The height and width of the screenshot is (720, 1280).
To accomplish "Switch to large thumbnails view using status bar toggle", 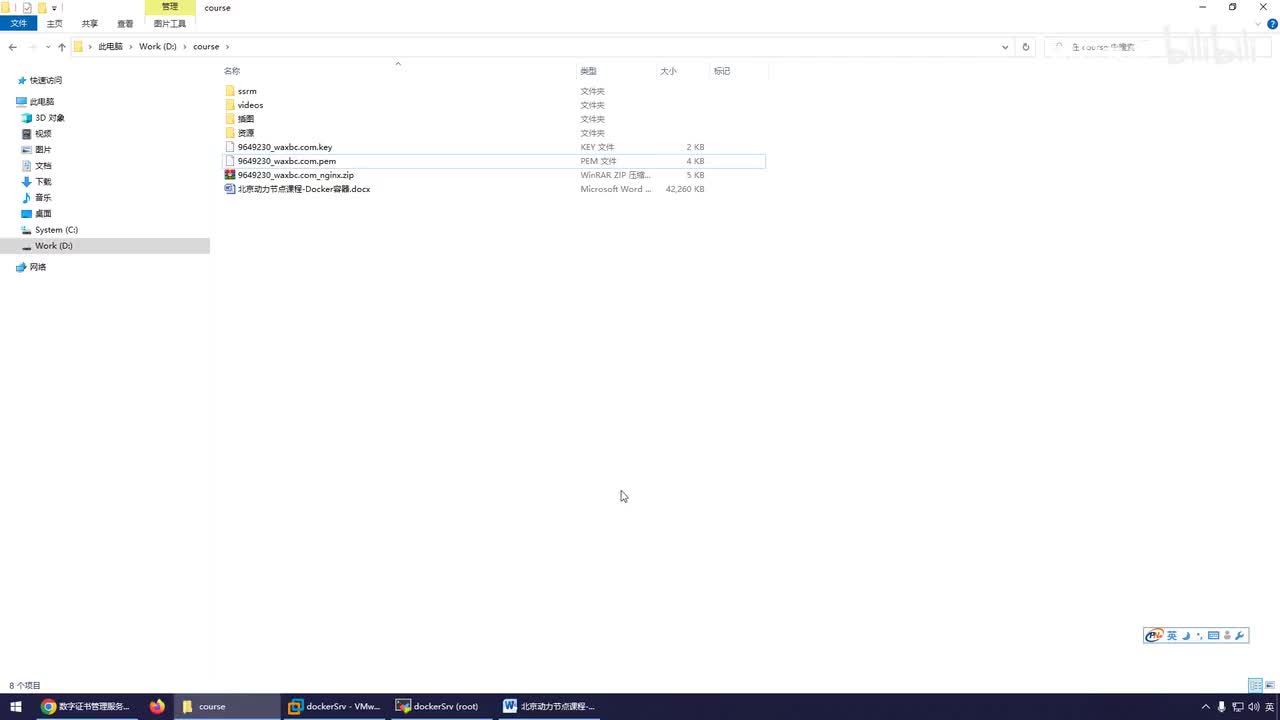I will click(1270, 685).
